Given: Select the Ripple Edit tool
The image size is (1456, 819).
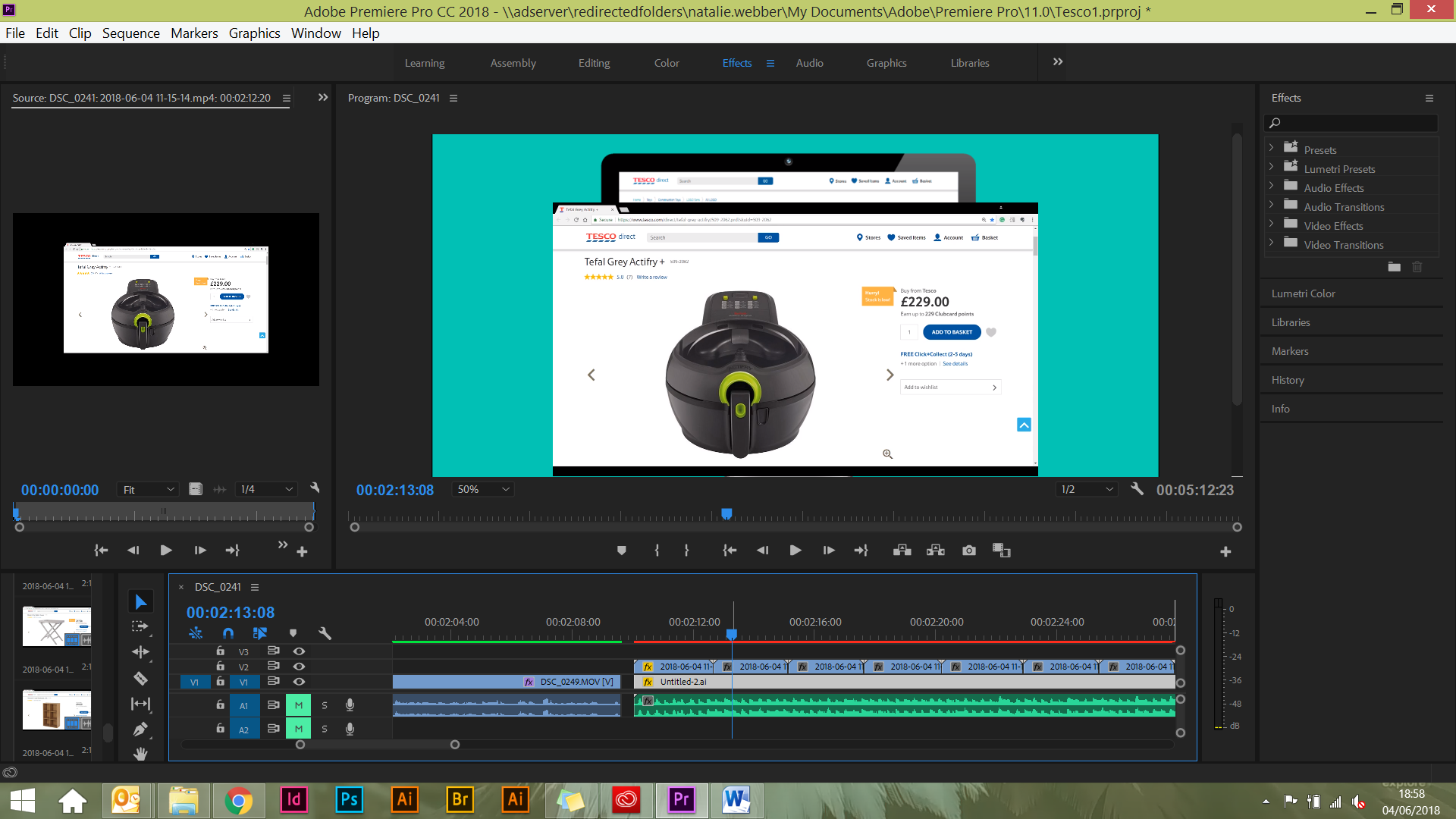Looking at the screenshot, I should (140, 652).
